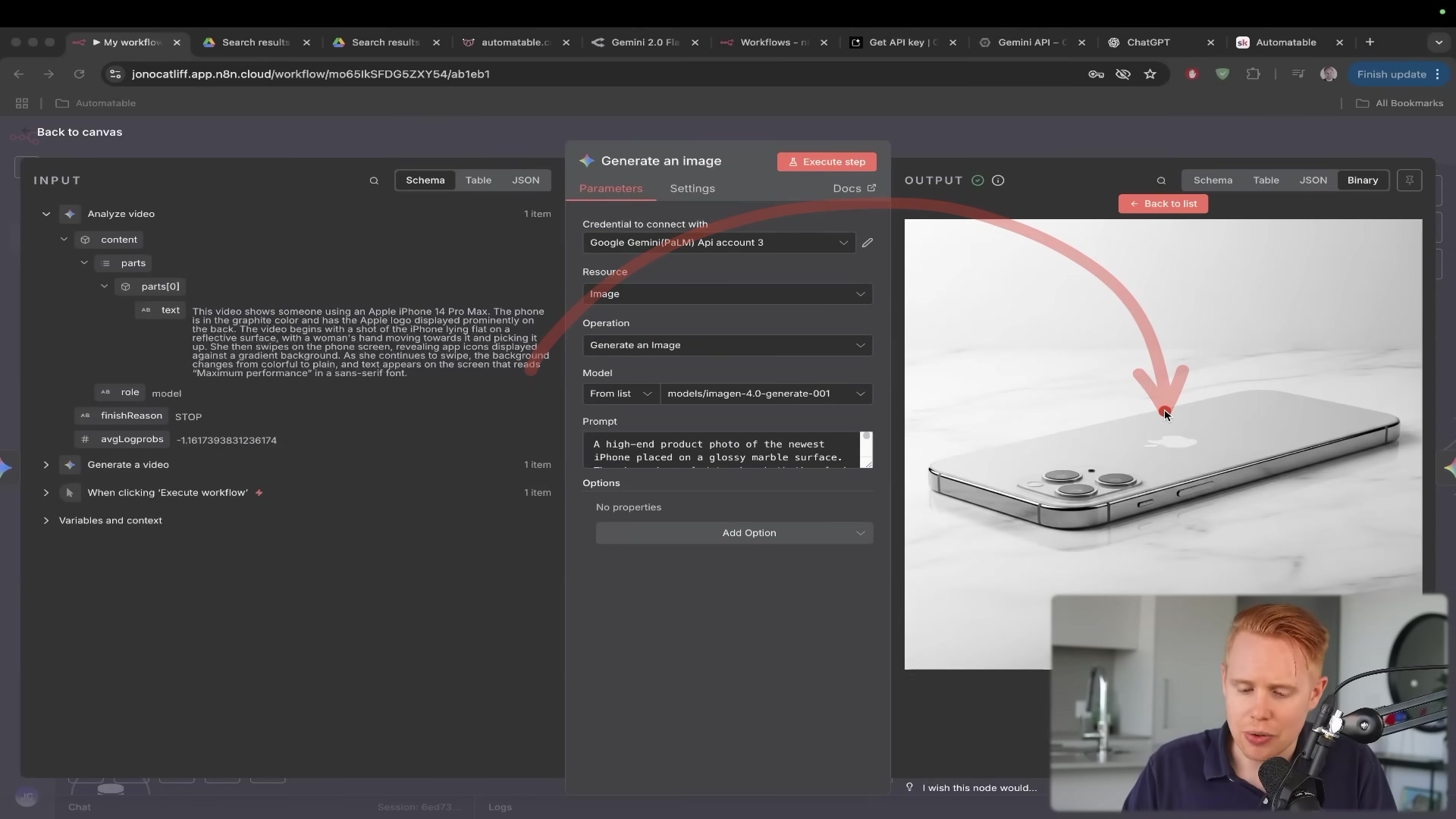The height and width of the screenshot is (819, 1456).
Task: Open the bookmarks apps grid icon
Action: tap(22, 103)
